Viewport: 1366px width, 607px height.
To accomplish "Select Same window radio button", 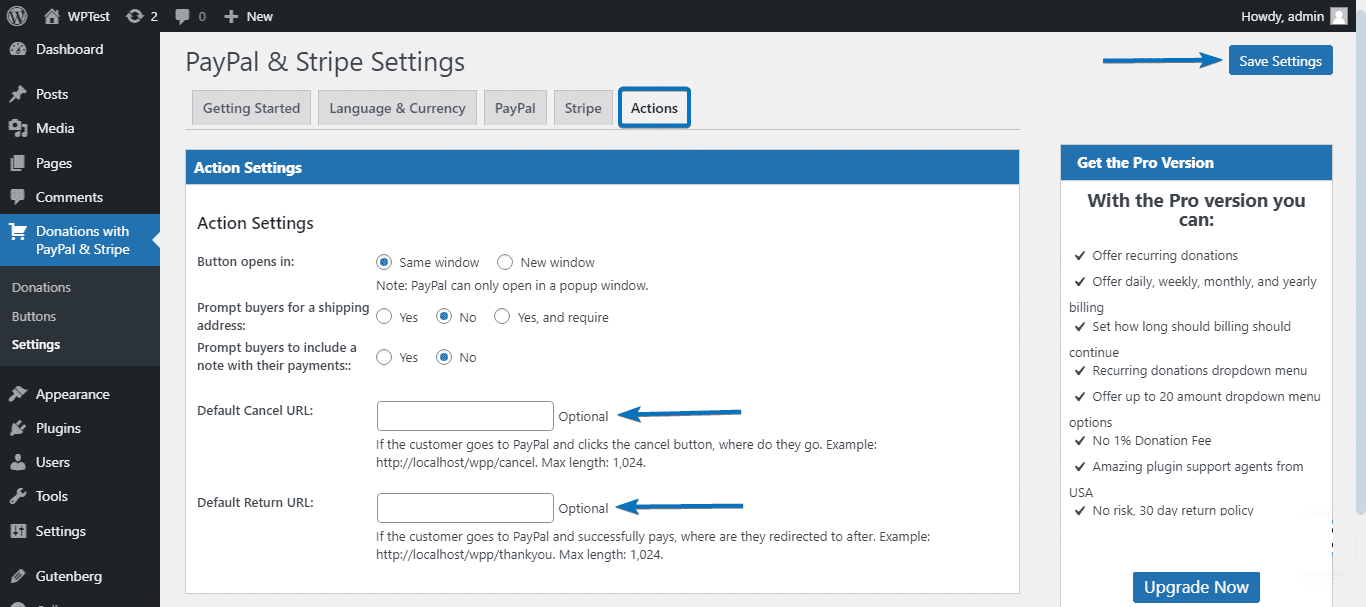I will point(384,262).
